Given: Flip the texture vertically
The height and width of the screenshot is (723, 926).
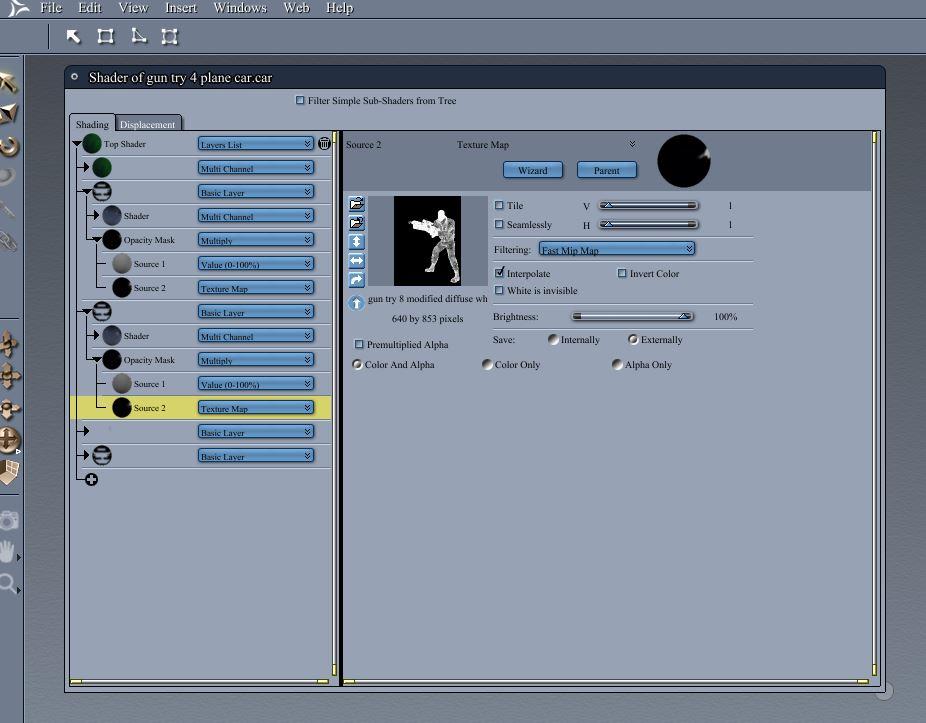Looking at the screenshot, I should pyautogui.click(x=357, y=242).
